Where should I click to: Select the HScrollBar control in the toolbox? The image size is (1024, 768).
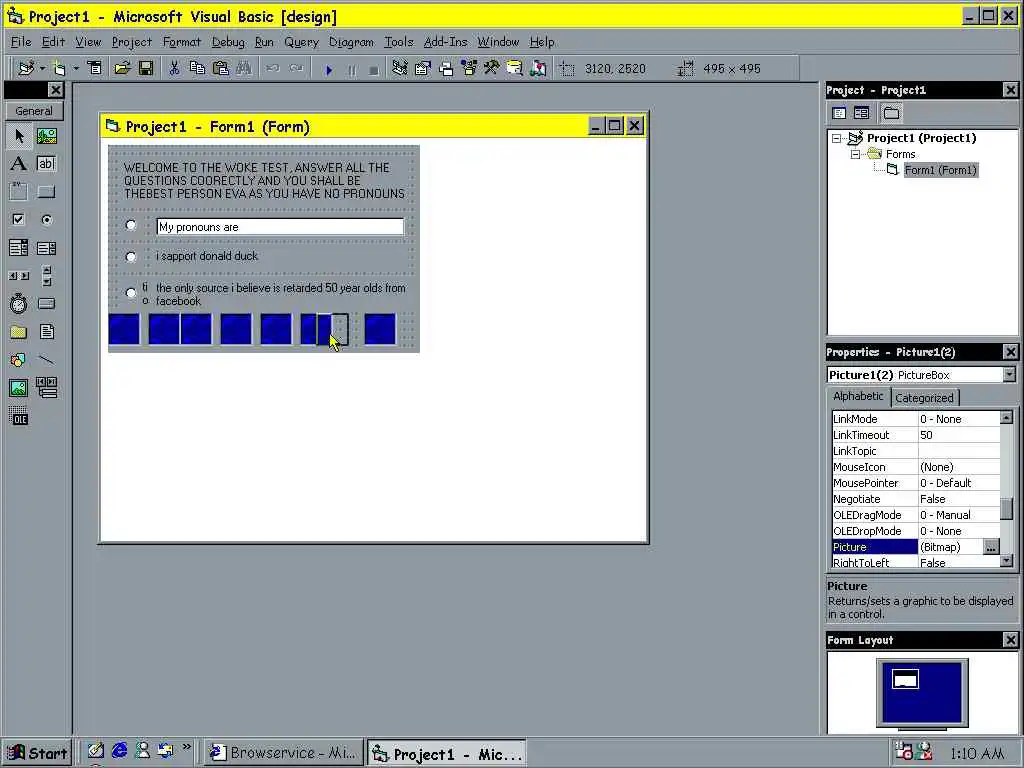19,276
